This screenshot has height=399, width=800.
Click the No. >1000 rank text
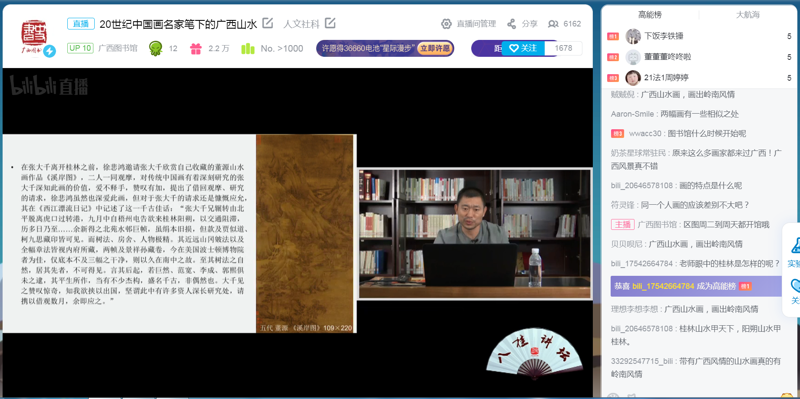(x=282, y=48)
